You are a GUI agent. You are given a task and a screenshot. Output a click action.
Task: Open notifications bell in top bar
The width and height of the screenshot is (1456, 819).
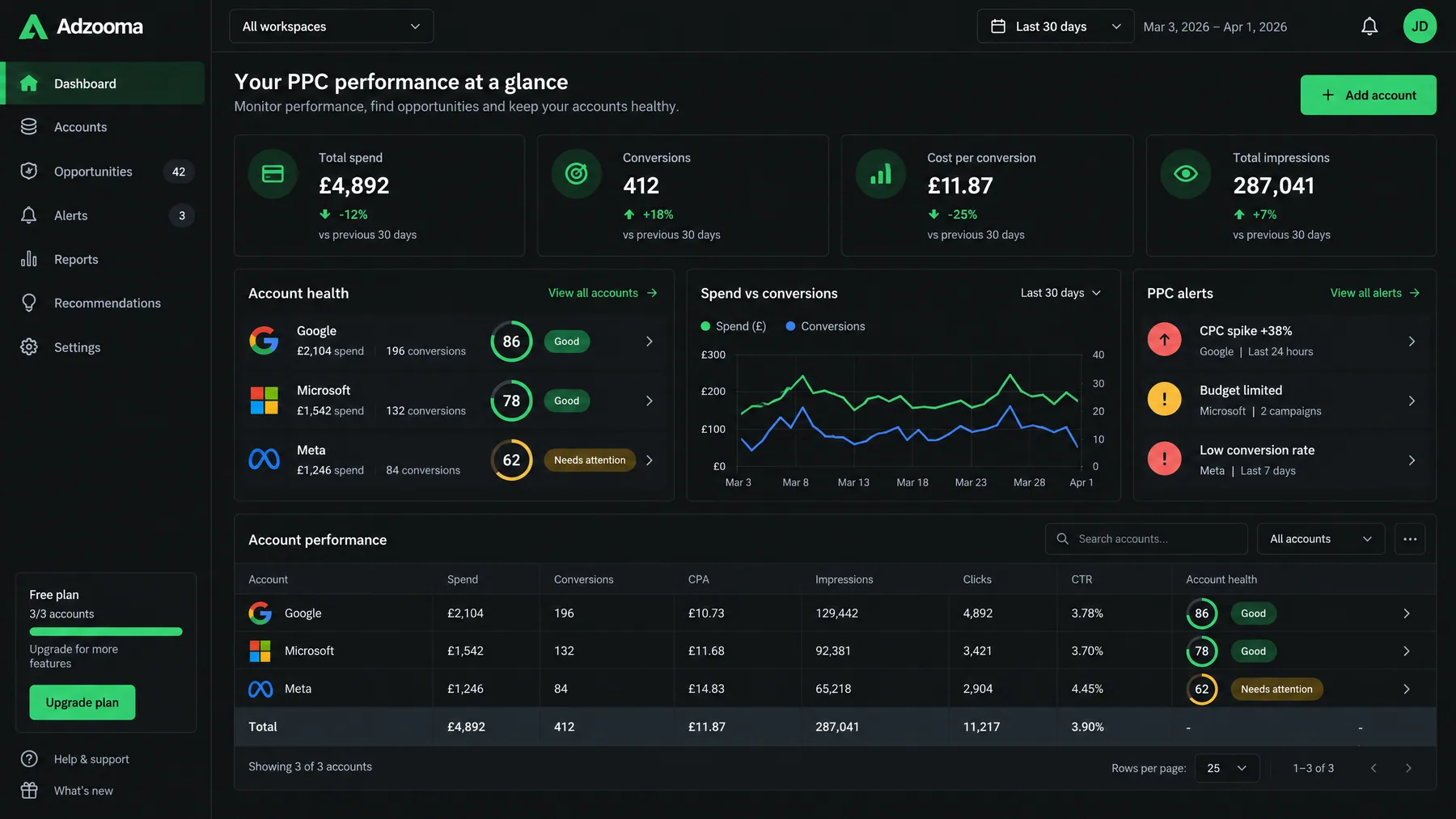click(1369, 27)
